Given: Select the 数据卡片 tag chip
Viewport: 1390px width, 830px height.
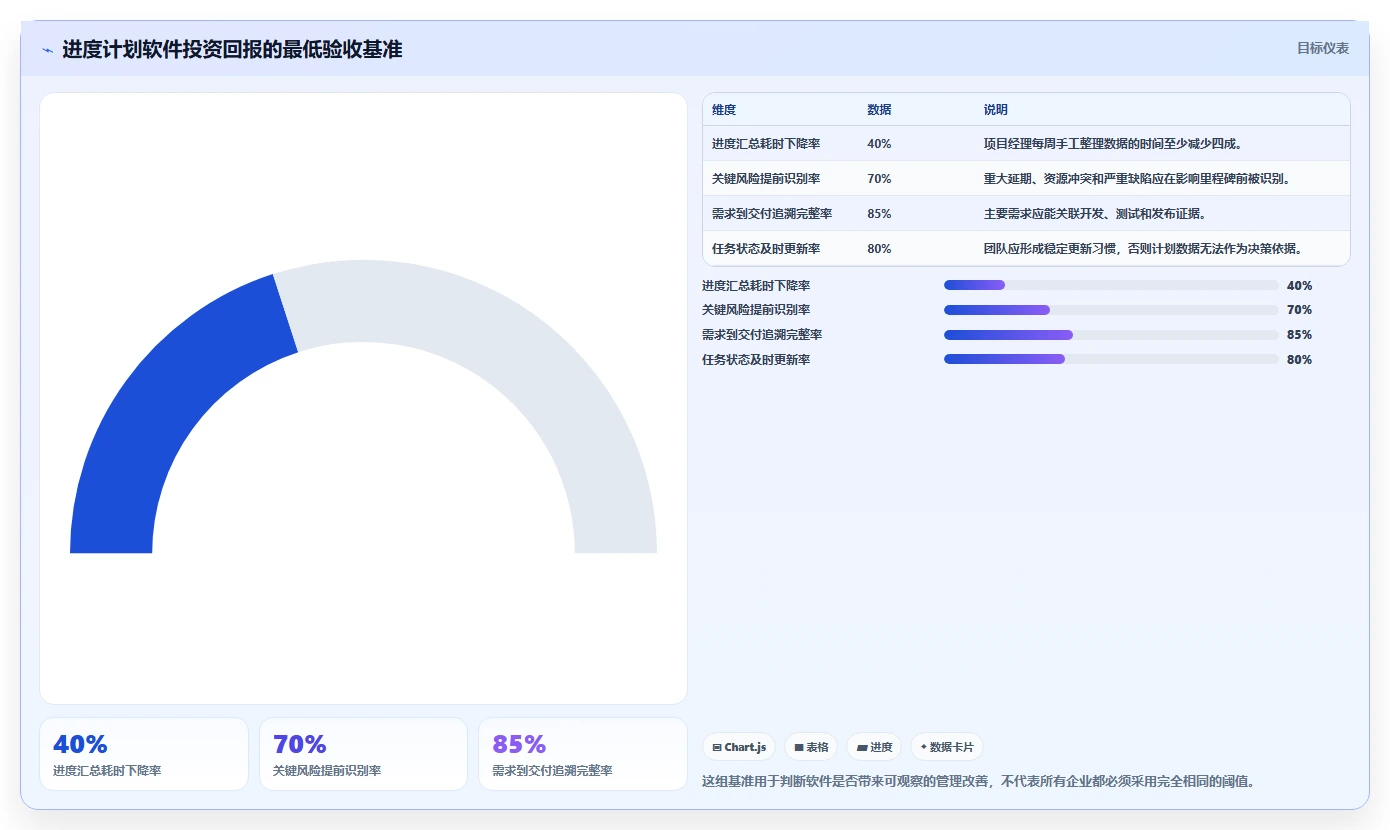Looking at the screenshot, I should 946,747.
